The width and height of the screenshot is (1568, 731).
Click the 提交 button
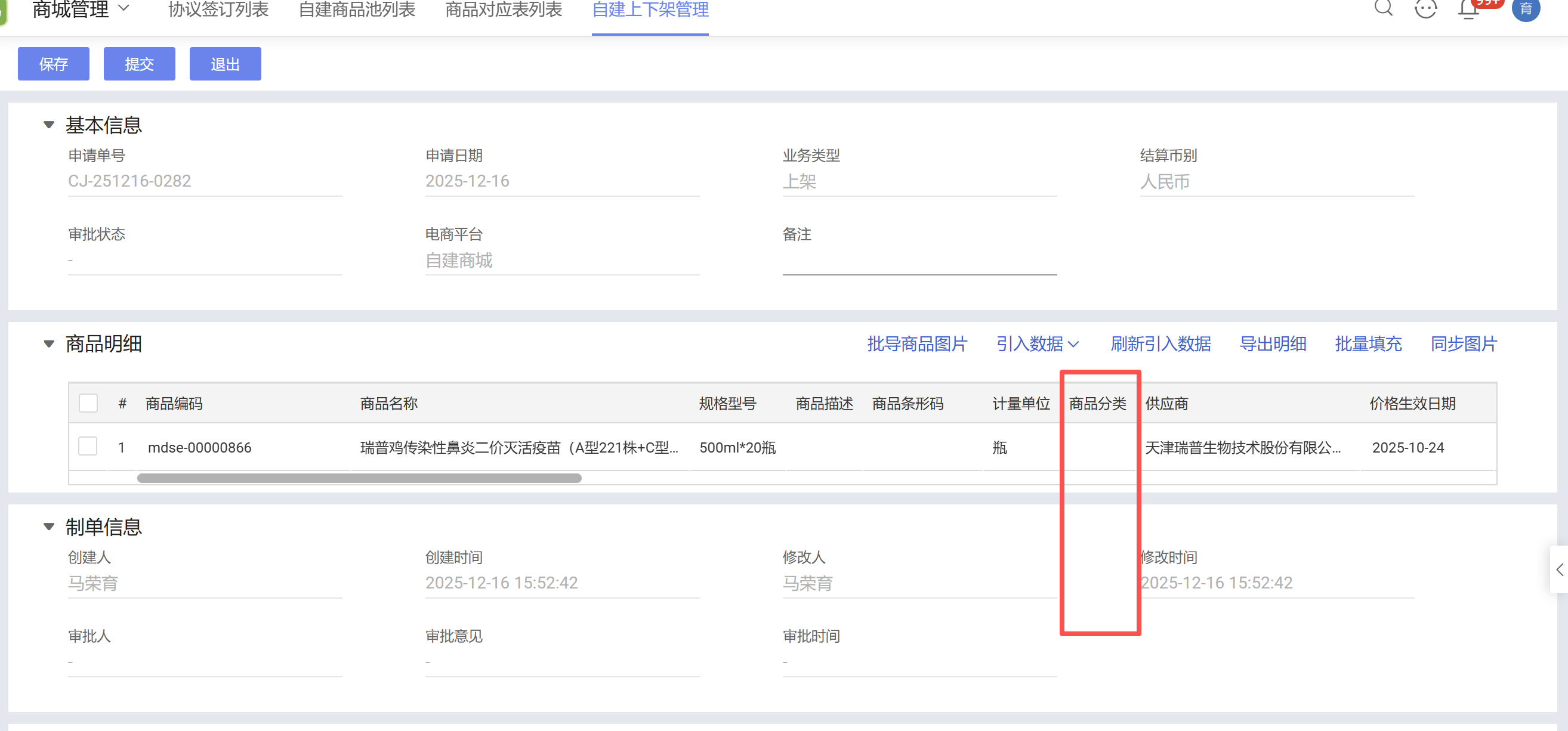140,64
